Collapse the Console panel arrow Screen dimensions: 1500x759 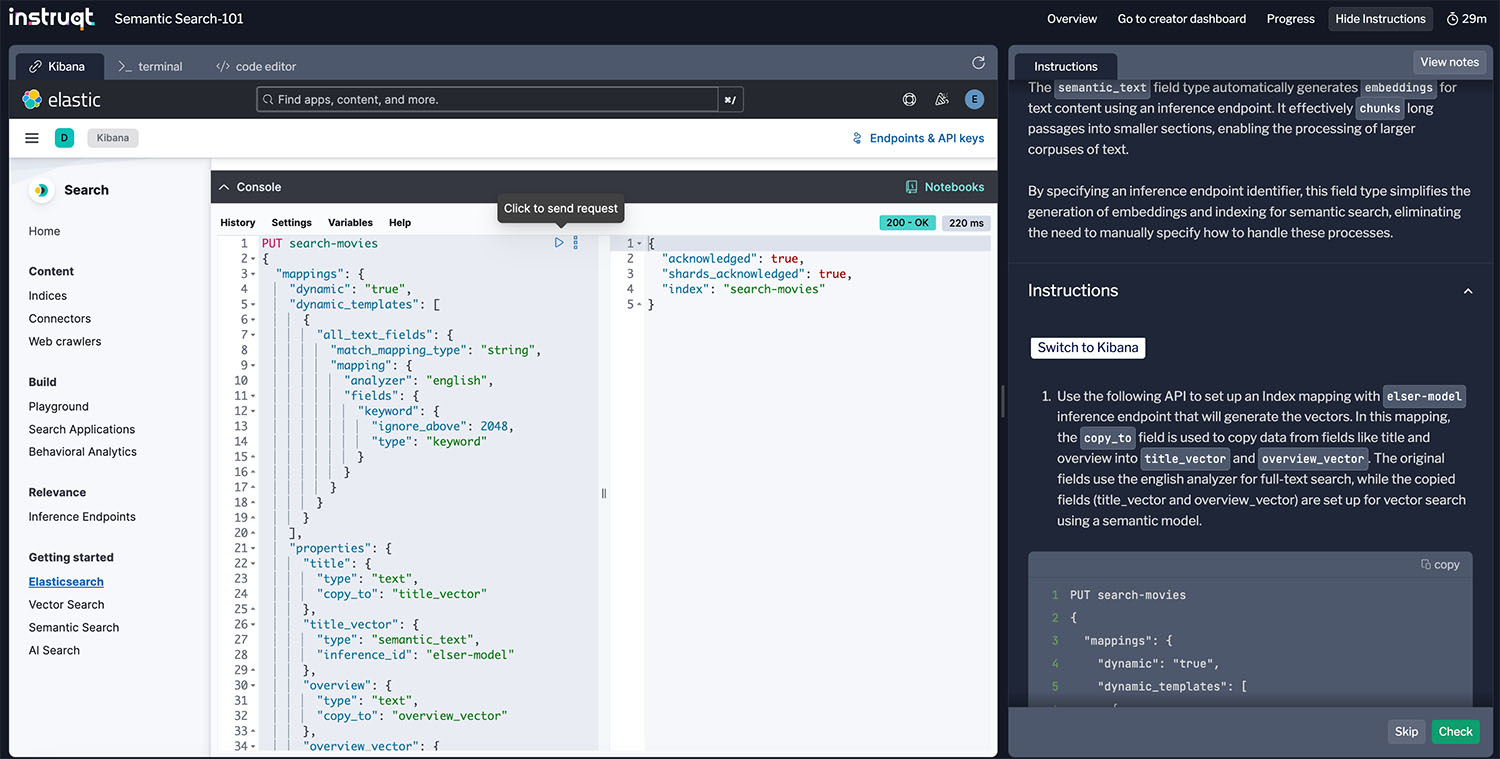click(x=223, y=187)
